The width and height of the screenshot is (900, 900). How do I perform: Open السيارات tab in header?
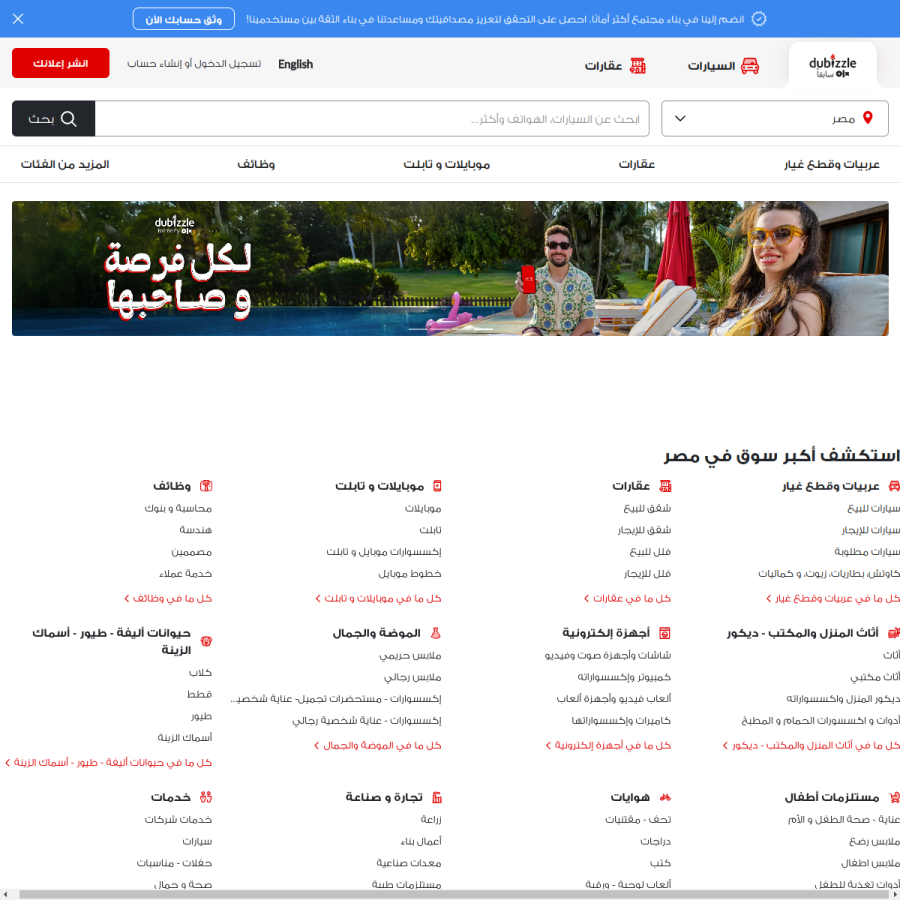tap(723, 66)
